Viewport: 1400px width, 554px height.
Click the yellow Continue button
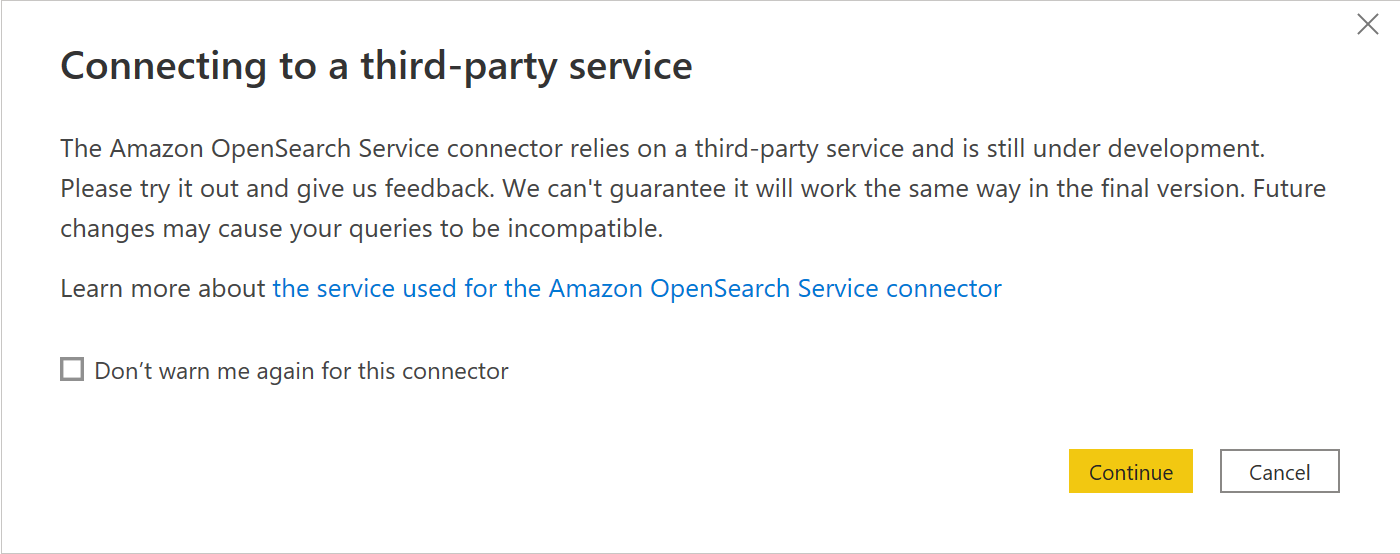[1131, 472]
